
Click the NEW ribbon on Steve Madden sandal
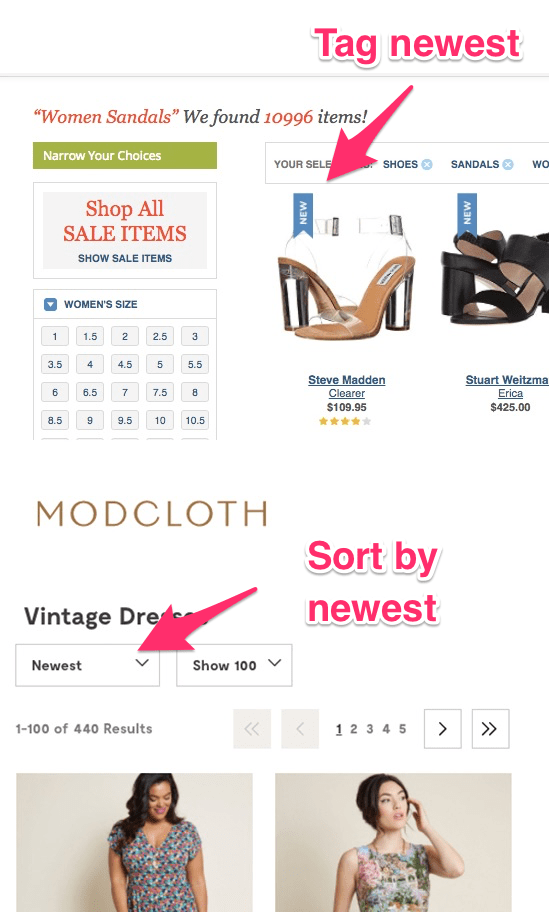coord(302,215)
